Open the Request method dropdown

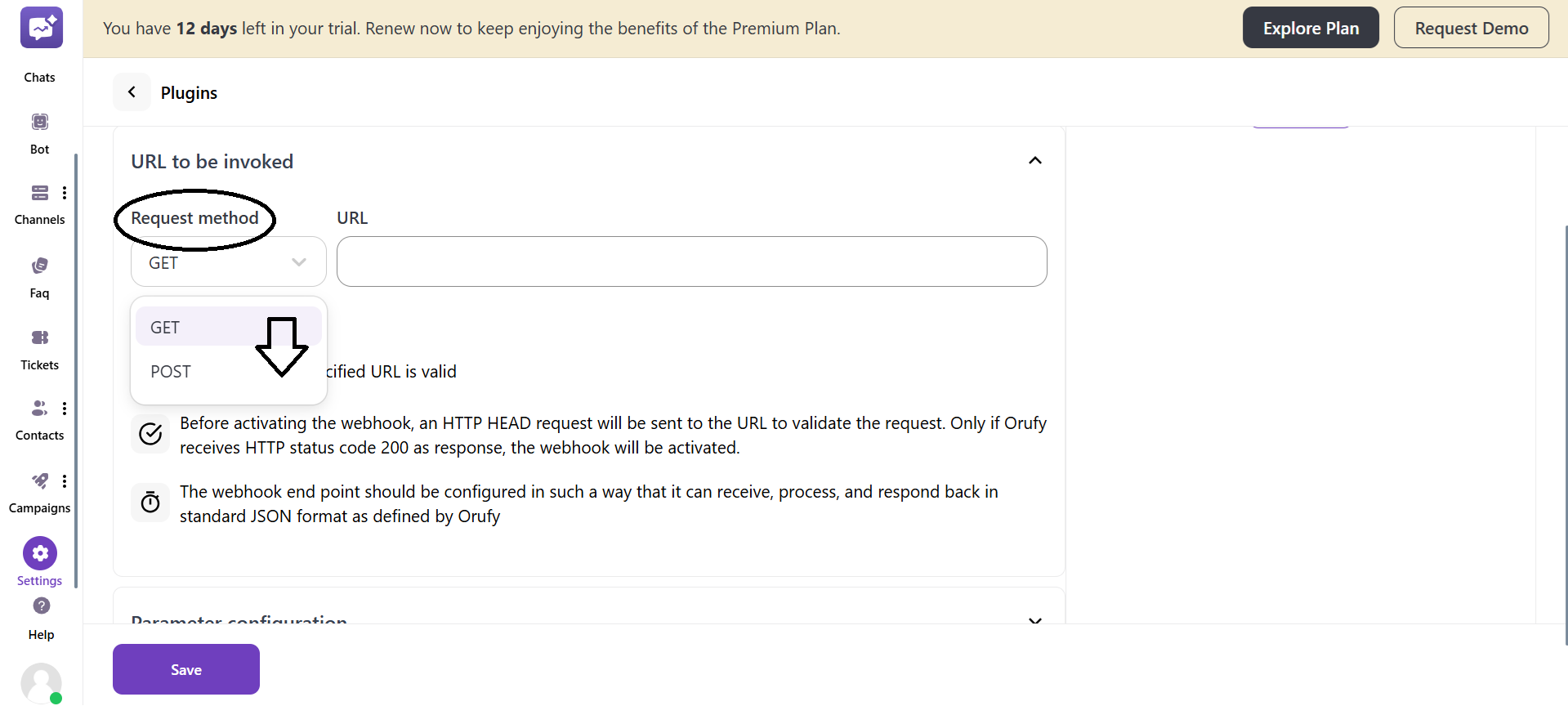pyautogui.click(x=227, y=261)
